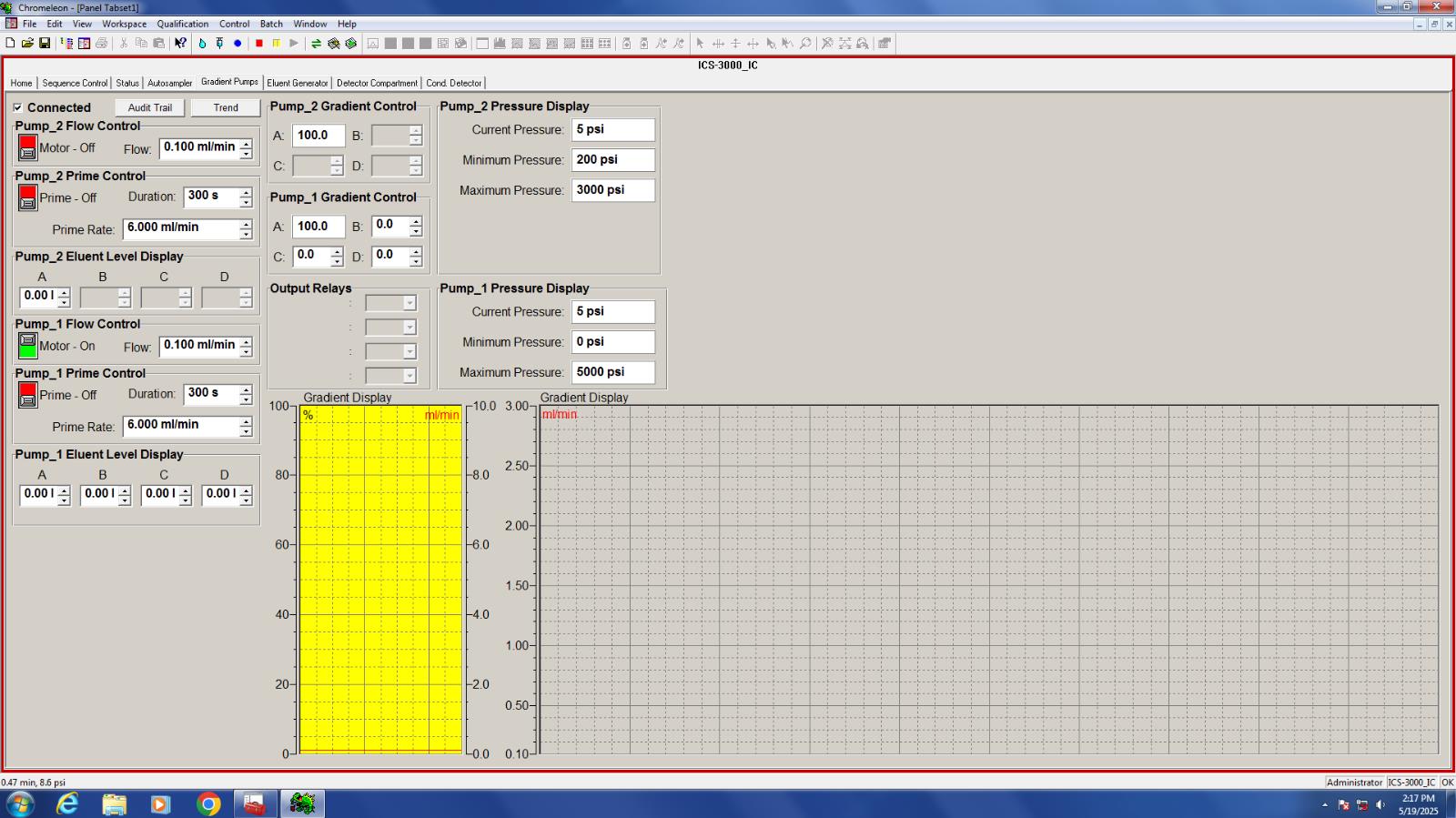The height and width of the screenshot is (818, 1456).
Task: Click the water drop flow icon
Action: point(202,44)
